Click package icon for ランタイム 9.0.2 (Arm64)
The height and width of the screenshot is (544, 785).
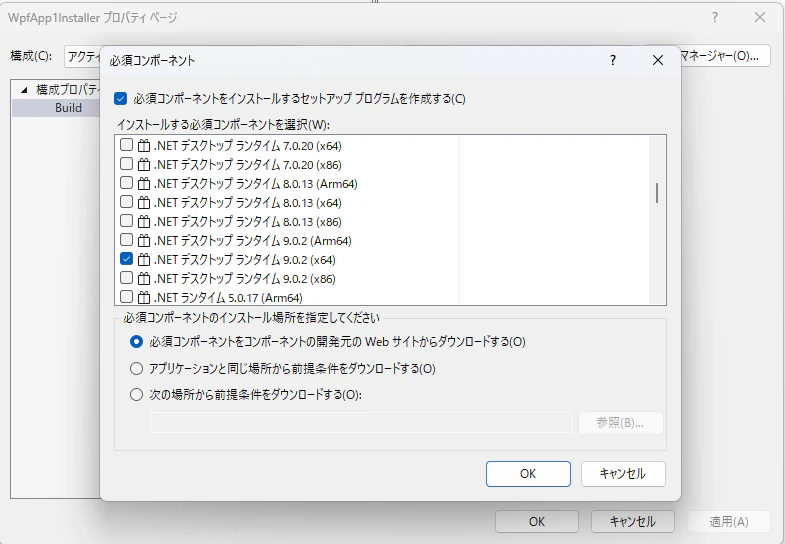[x=144, y=241]
